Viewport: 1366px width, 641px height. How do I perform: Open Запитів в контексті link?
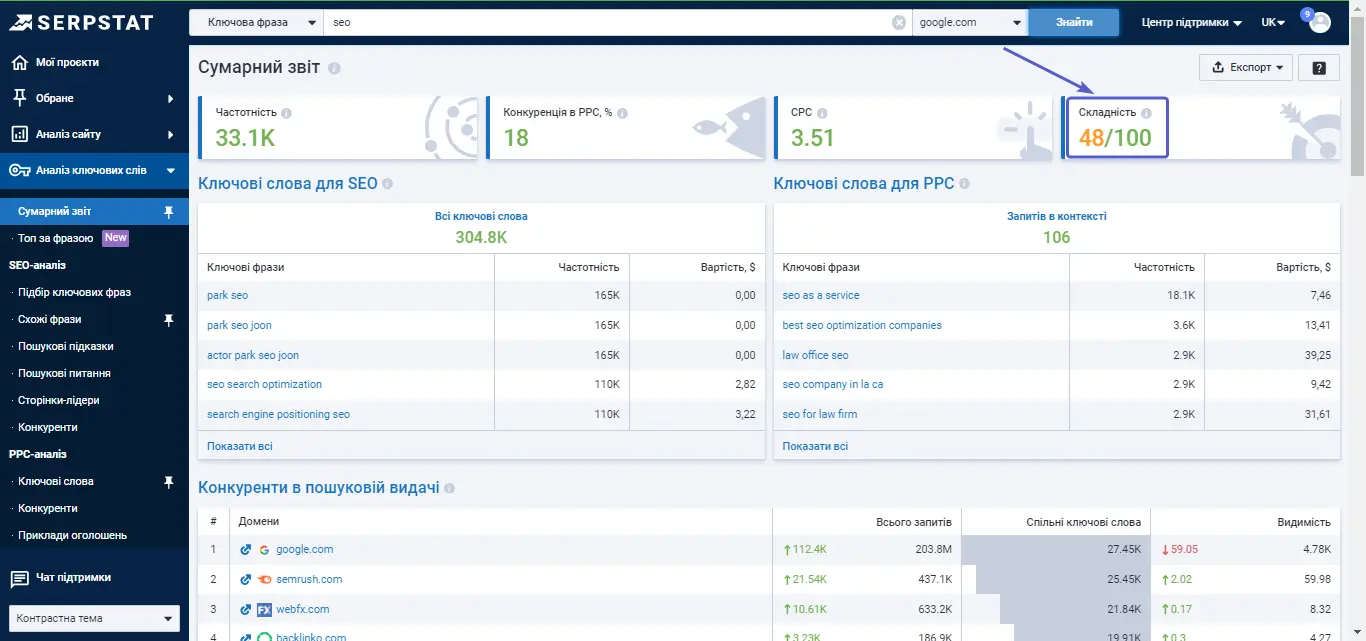(x=1056, y=216)
